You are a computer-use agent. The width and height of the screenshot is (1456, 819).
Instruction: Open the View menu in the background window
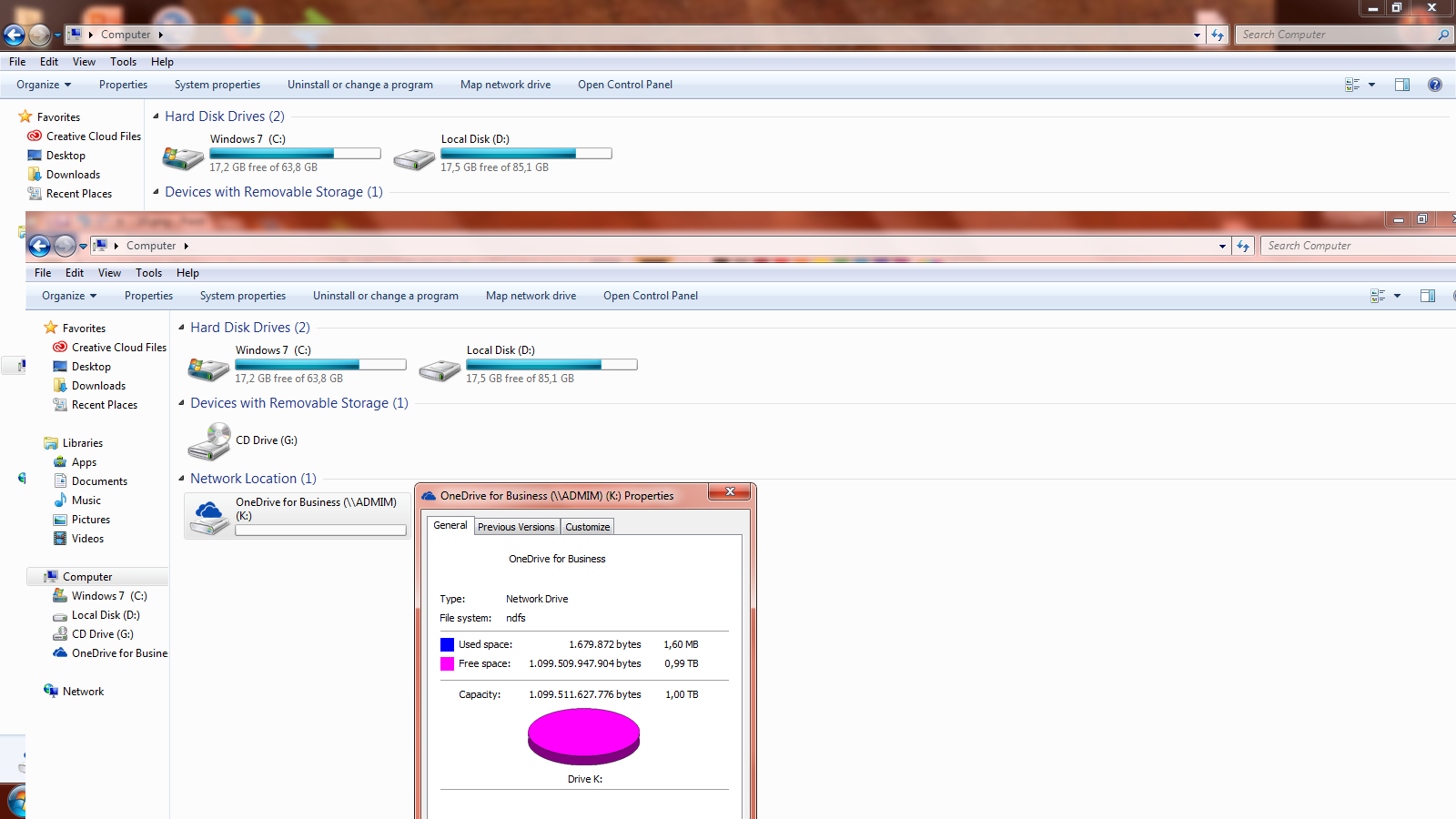[84, 62]
